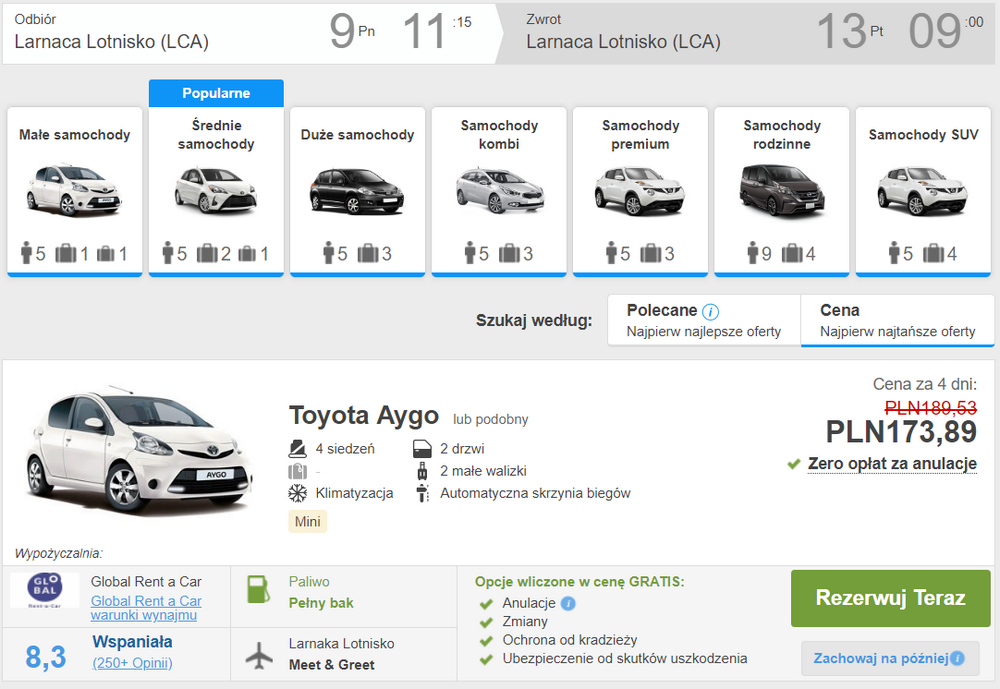Select the Samochody rodzinne category
This screenshot has height=689, width=1000.
point(782,191)
